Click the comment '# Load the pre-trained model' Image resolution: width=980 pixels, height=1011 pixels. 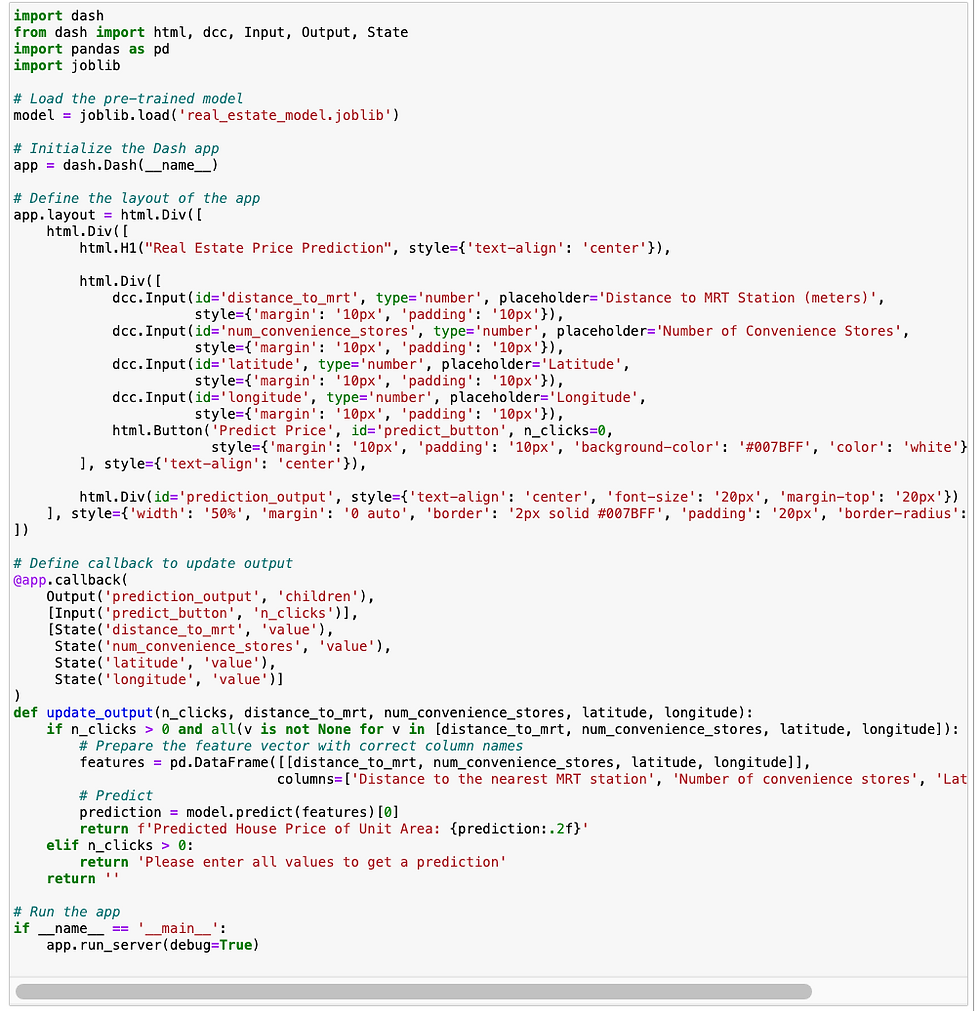pyautogui.click(x=128, y=99)
